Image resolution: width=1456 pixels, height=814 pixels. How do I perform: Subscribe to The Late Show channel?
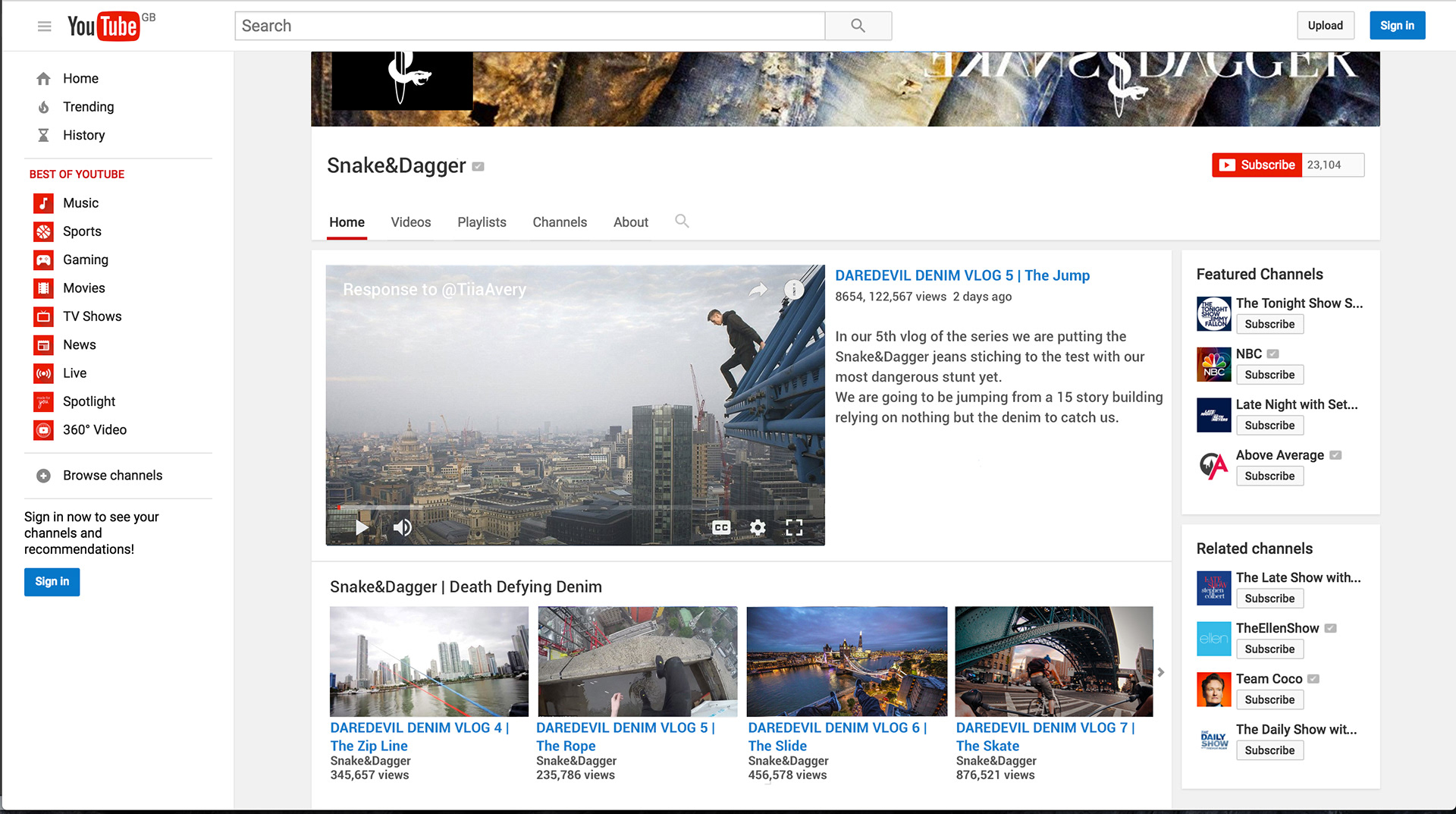(1269, 599)
